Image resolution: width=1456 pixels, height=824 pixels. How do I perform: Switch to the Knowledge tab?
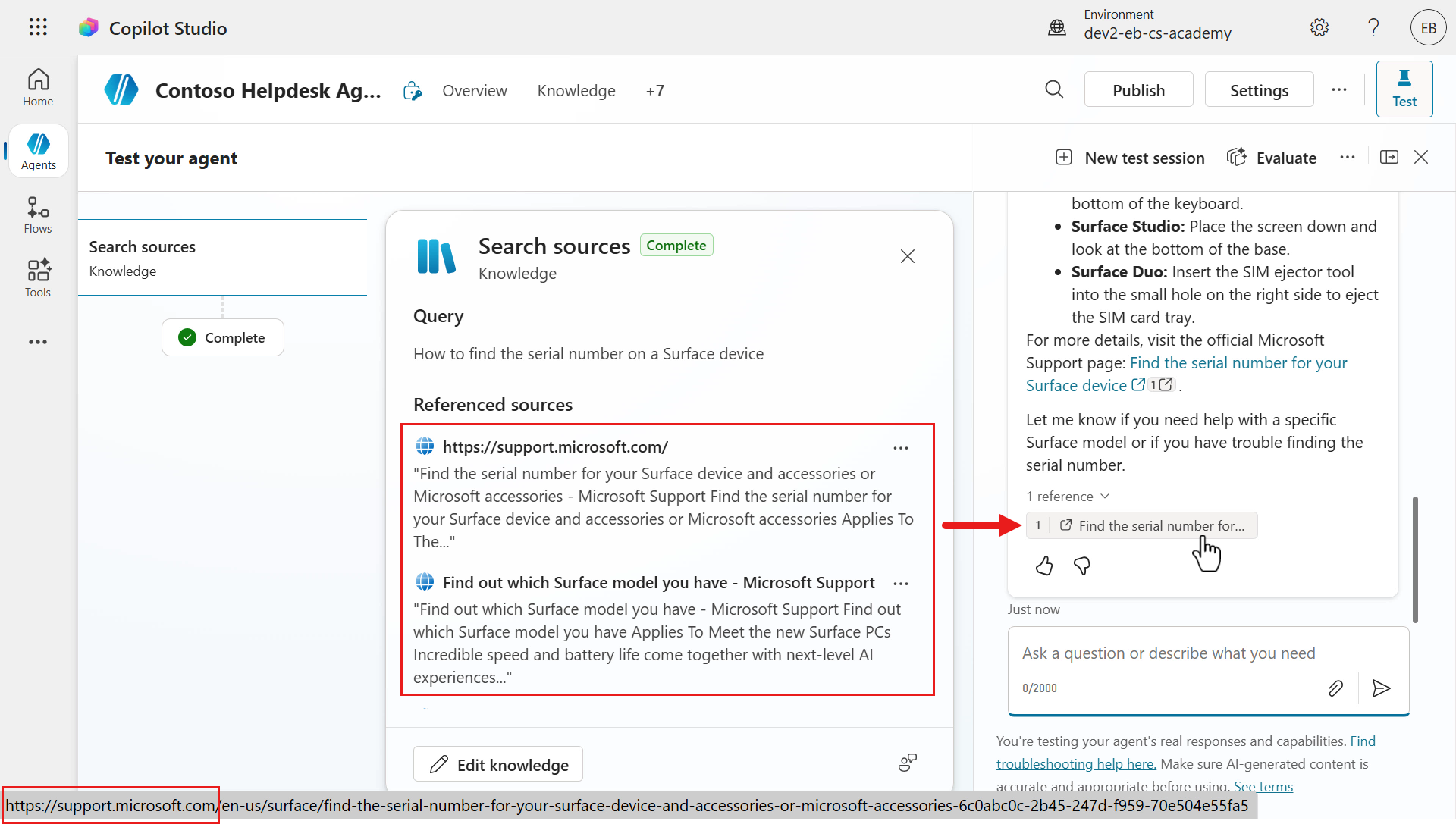pos(576,91)
